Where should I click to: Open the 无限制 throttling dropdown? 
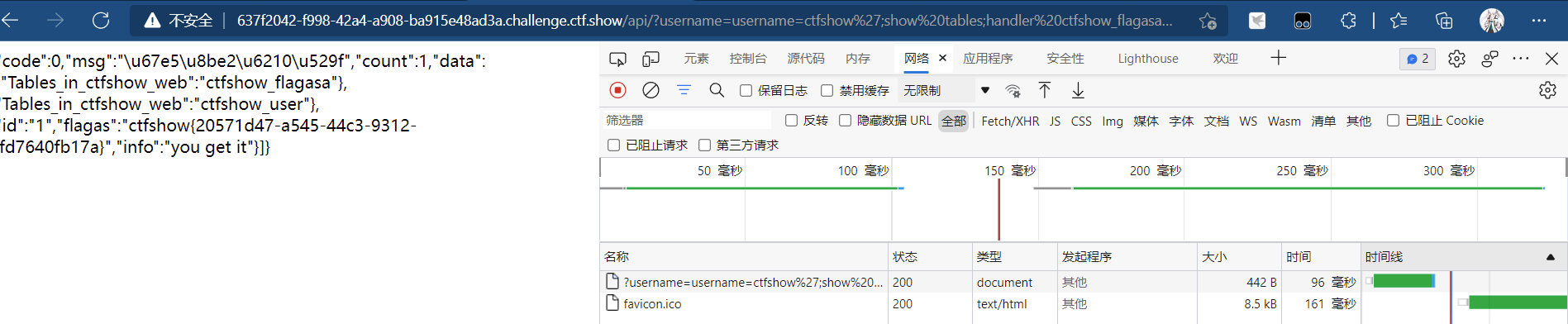[x=946, y=90]
